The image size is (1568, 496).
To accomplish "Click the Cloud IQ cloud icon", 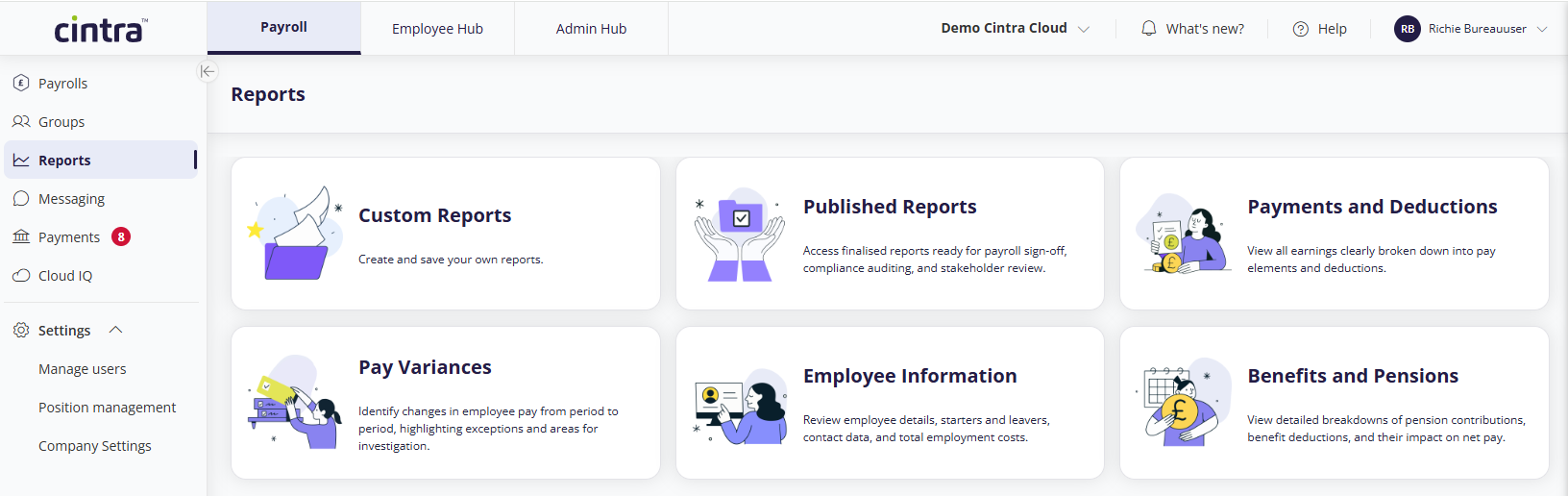I will (x=21, y=275).
